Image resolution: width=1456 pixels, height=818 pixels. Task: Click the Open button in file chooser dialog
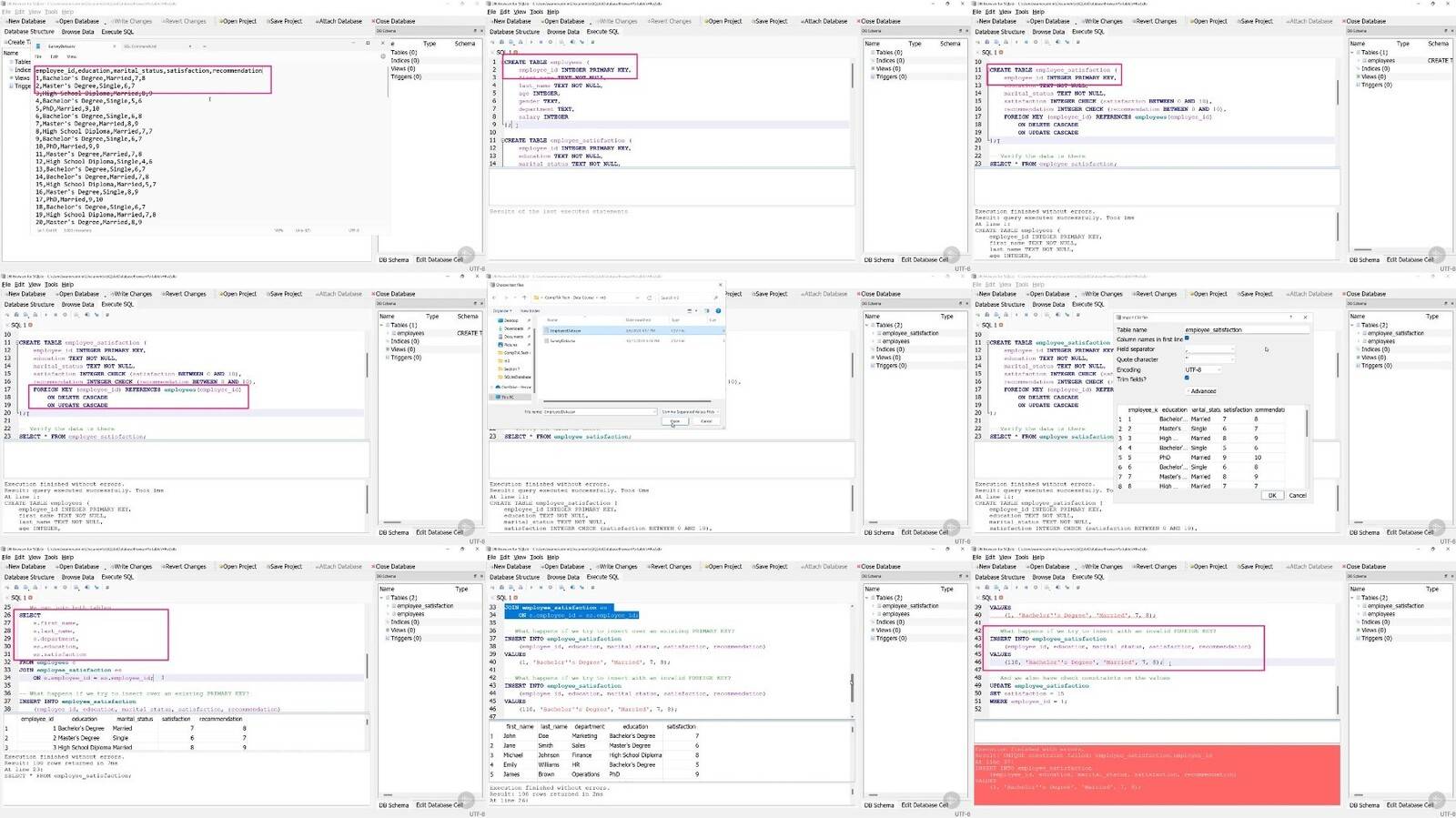674,421
